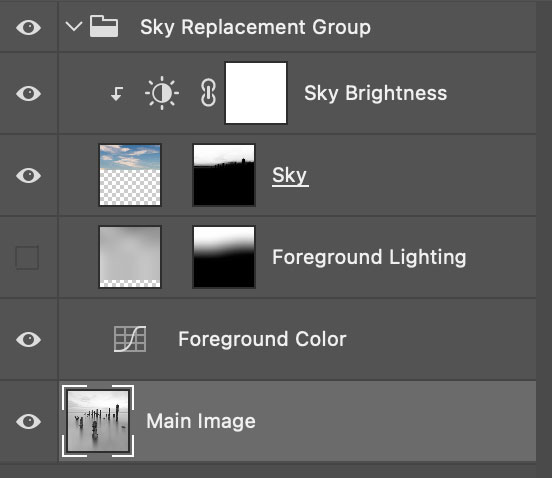Open the Brightness/Contrast adjustment icon
The height and width of the screenshot is (478, 552).
162,93
